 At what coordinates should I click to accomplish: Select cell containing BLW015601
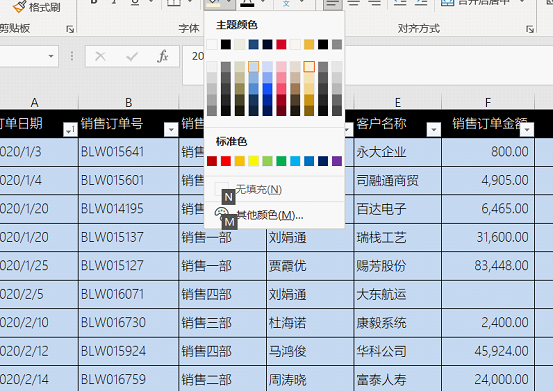[128, 181]
